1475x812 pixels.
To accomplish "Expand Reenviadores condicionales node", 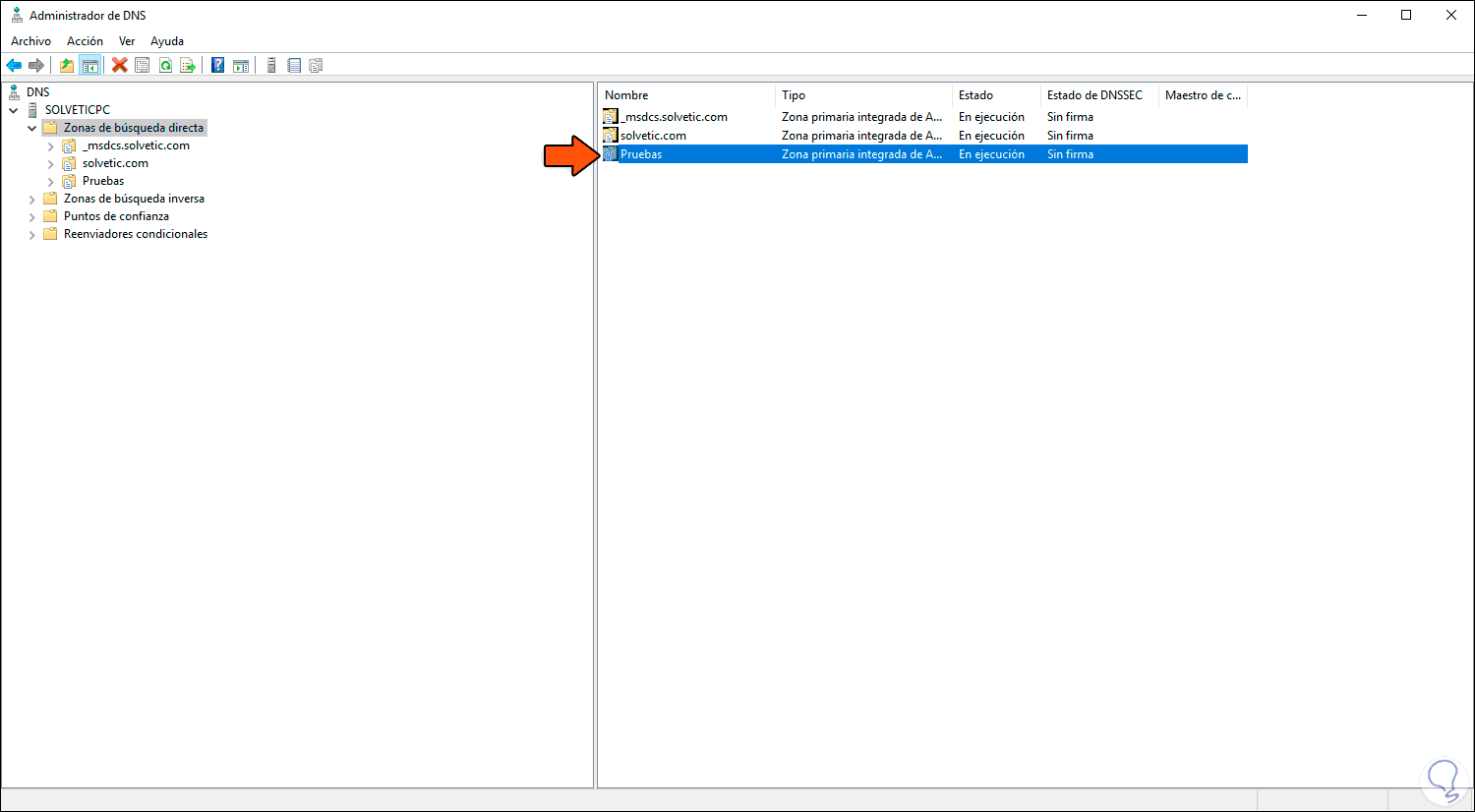I will click(x=32, y=234).
